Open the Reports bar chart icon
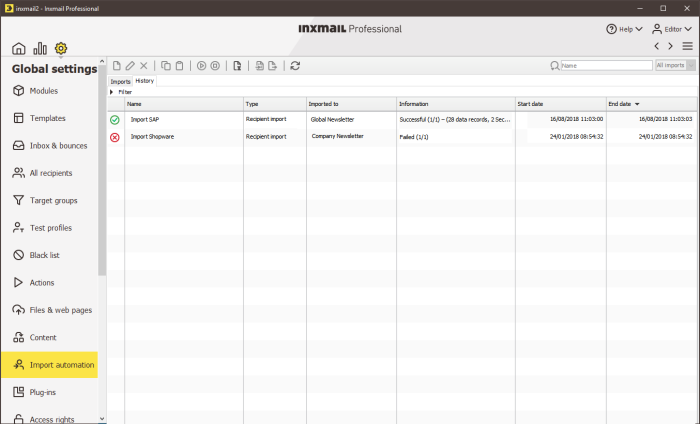The image size is (700, 424). click(x=40, y=48)
